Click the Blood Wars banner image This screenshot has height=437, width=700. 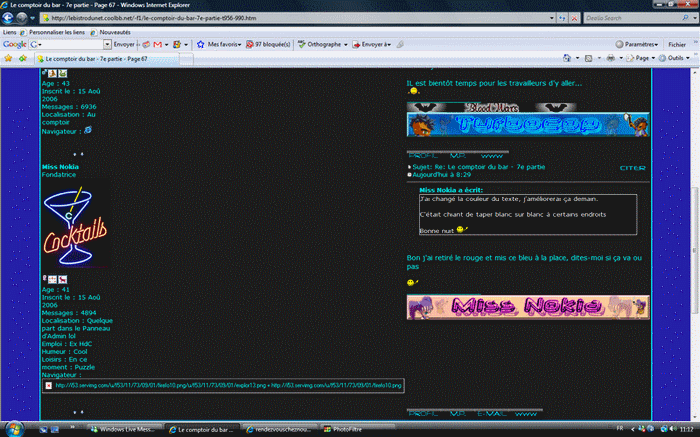pos(492,107)
